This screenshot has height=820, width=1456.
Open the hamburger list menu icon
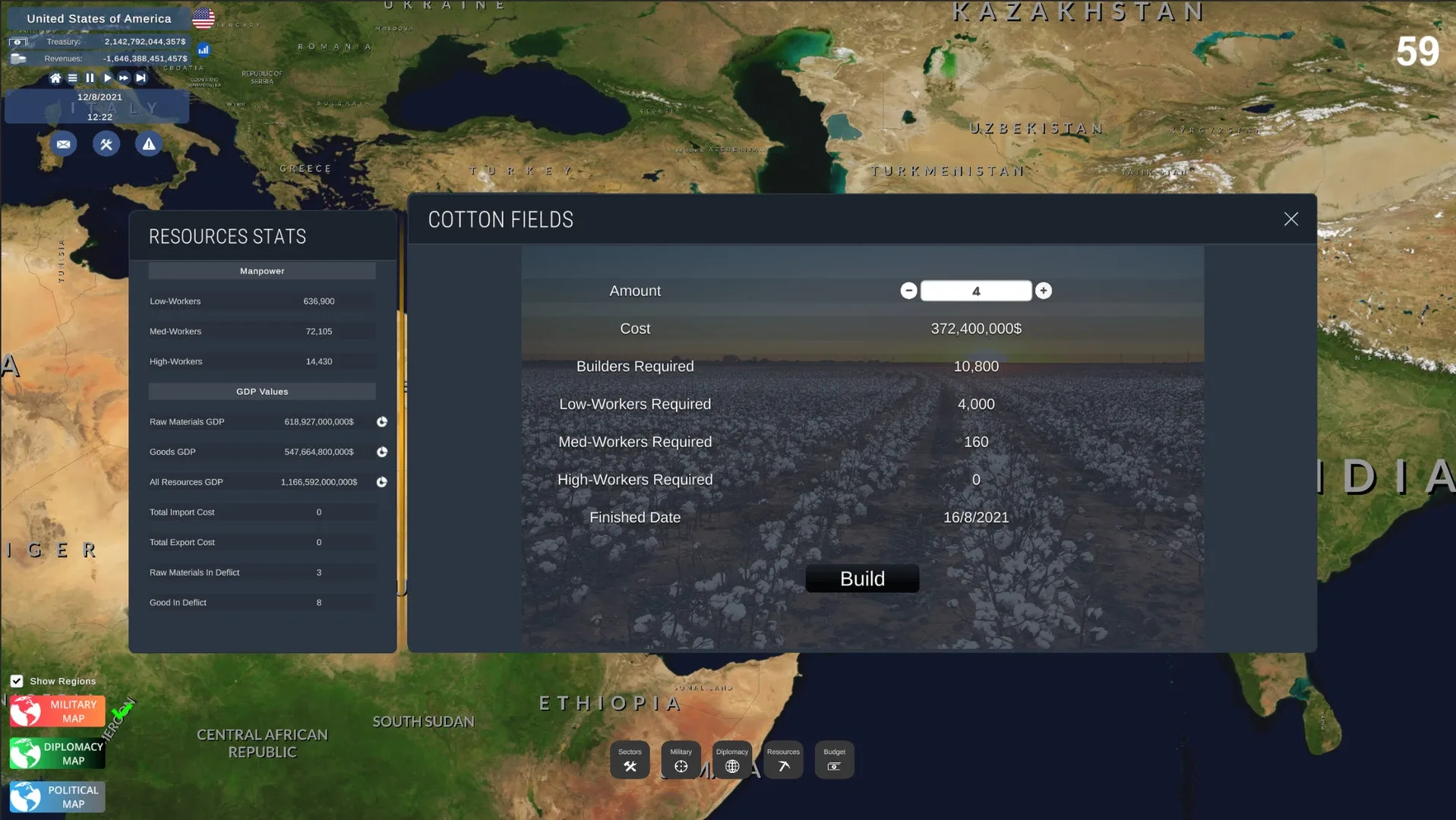coord(73,78)
